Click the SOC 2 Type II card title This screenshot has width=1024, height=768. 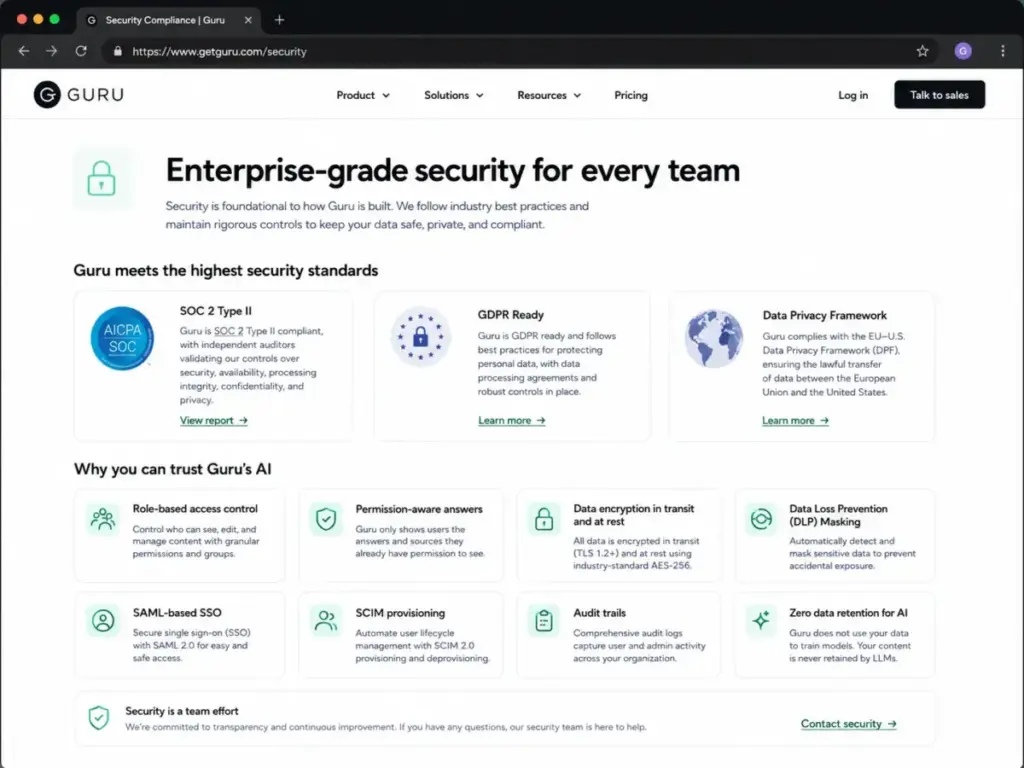(216, 311)
